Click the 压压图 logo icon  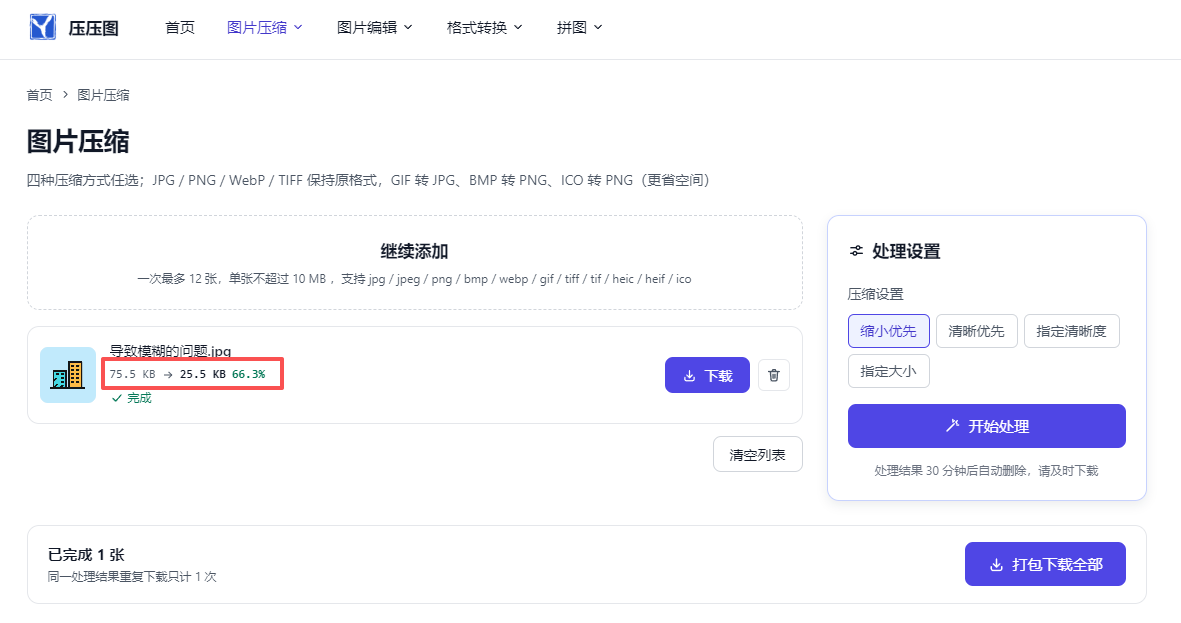tap(43, 27)
